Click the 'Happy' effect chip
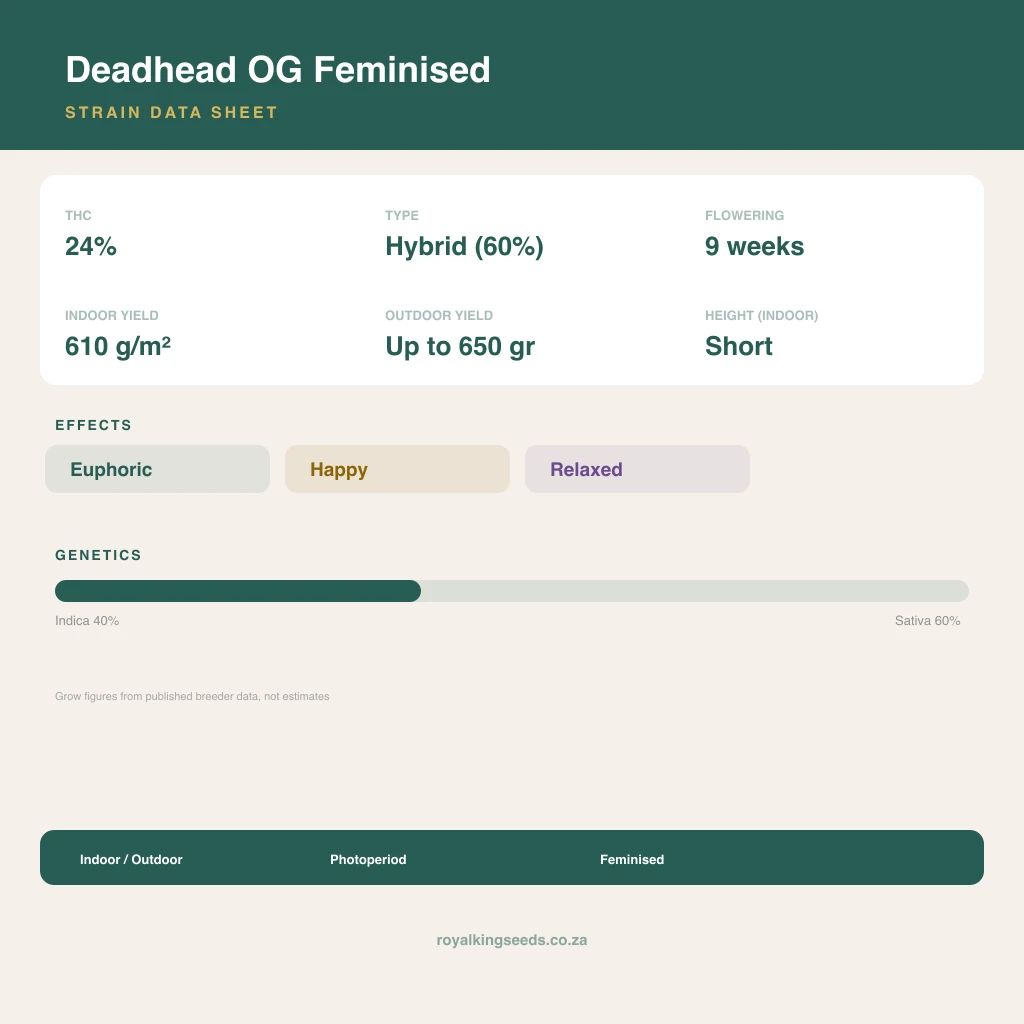This screenshot has height=1024, width=1024. [x=397, y=469]
